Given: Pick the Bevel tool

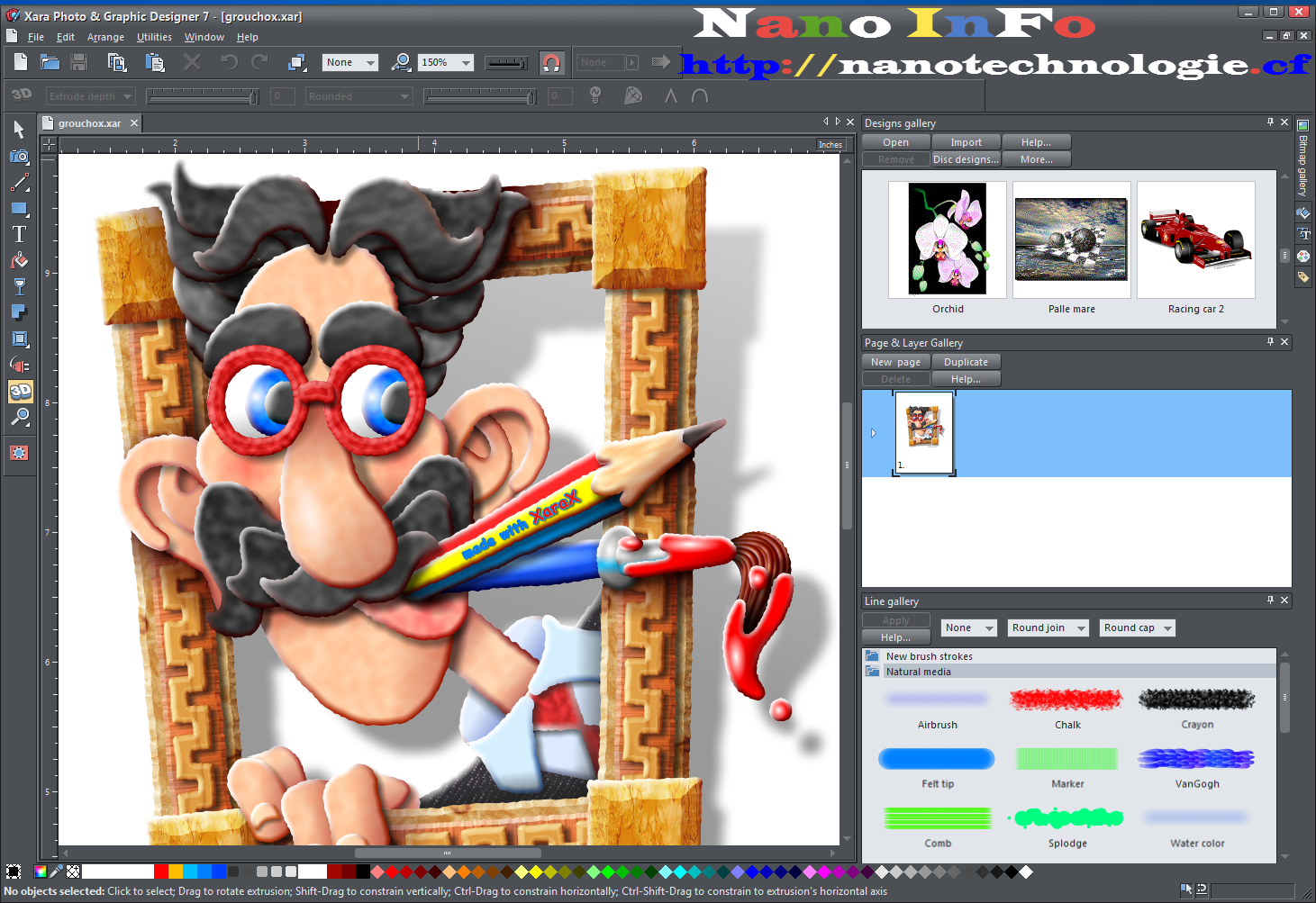Looking at the screenshot, I should 19,339.
